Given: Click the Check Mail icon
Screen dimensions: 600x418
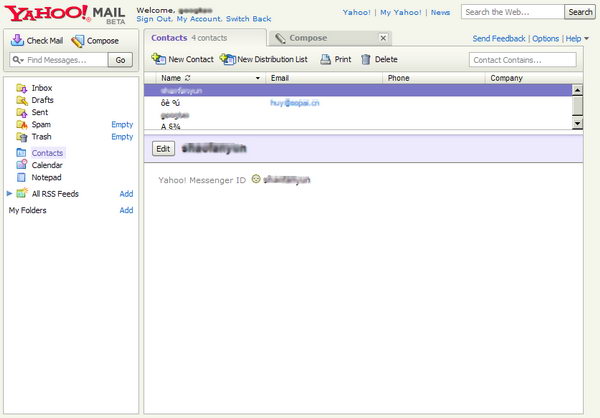Looking at the screenshot, I should point(18,41).
